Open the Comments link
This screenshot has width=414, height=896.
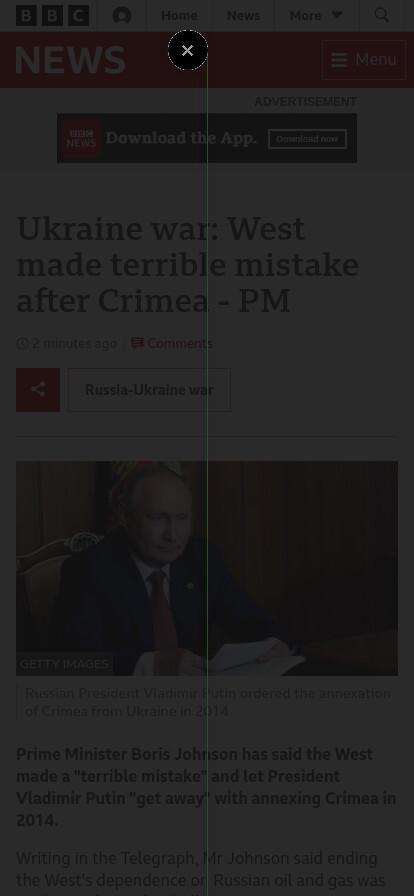[x=180, y=343]
